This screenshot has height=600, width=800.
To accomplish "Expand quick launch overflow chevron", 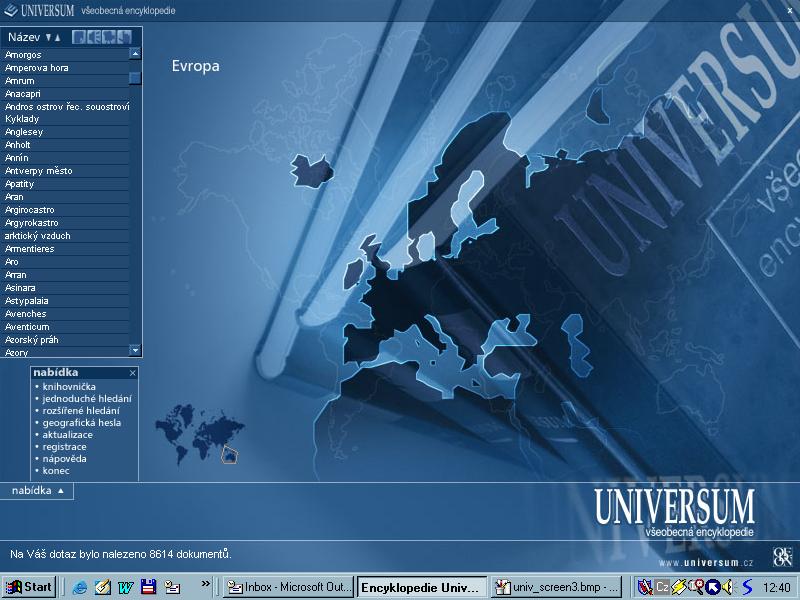I will tap(205, 583).
